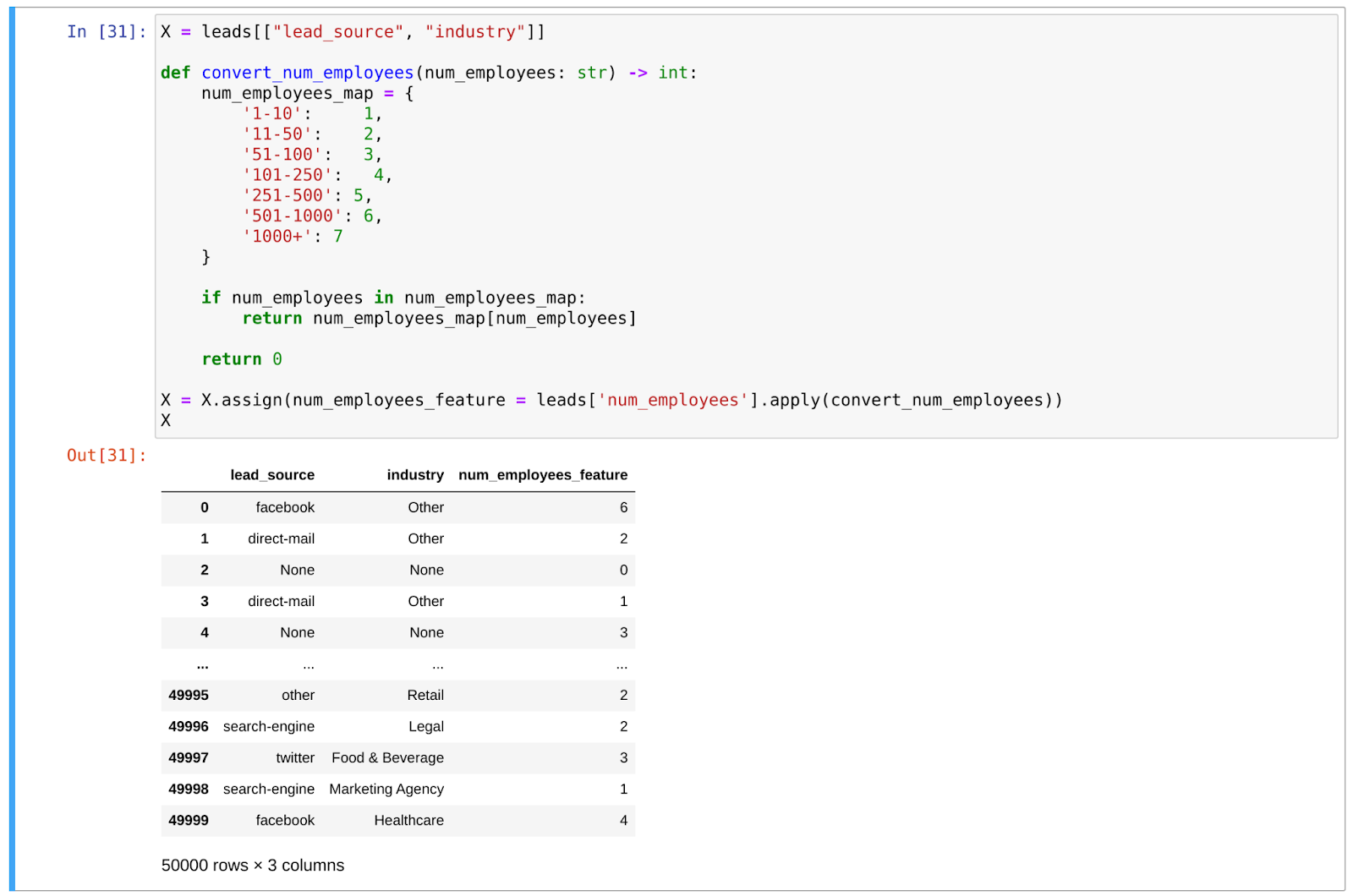This screenshot has width=1353, height=896.
Task: Click the row index 2 label
Action: click(x=205, y=570)
